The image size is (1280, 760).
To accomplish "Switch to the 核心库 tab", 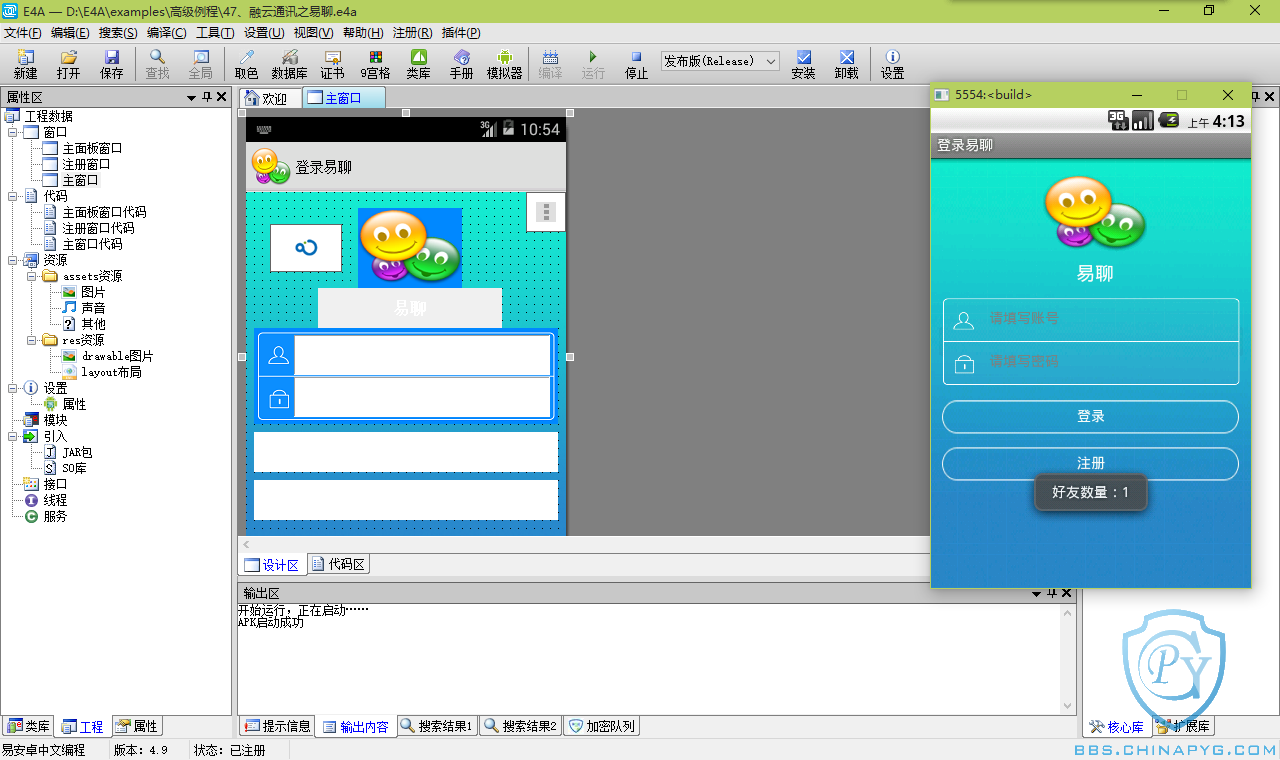I will coord(1117,727).
